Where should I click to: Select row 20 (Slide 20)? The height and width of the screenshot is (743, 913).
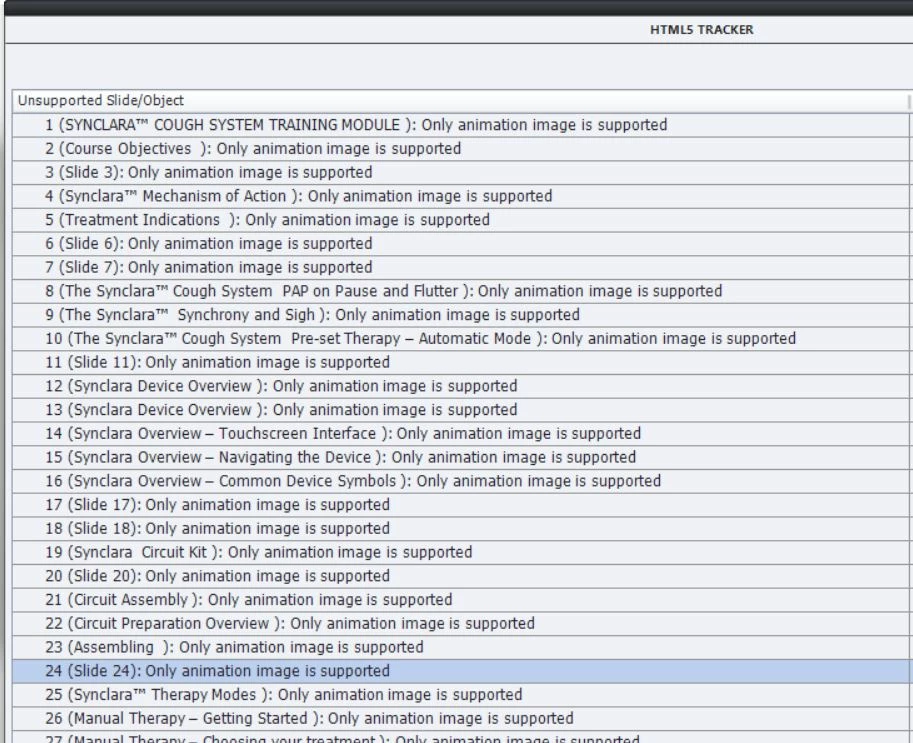coord(460,576)
